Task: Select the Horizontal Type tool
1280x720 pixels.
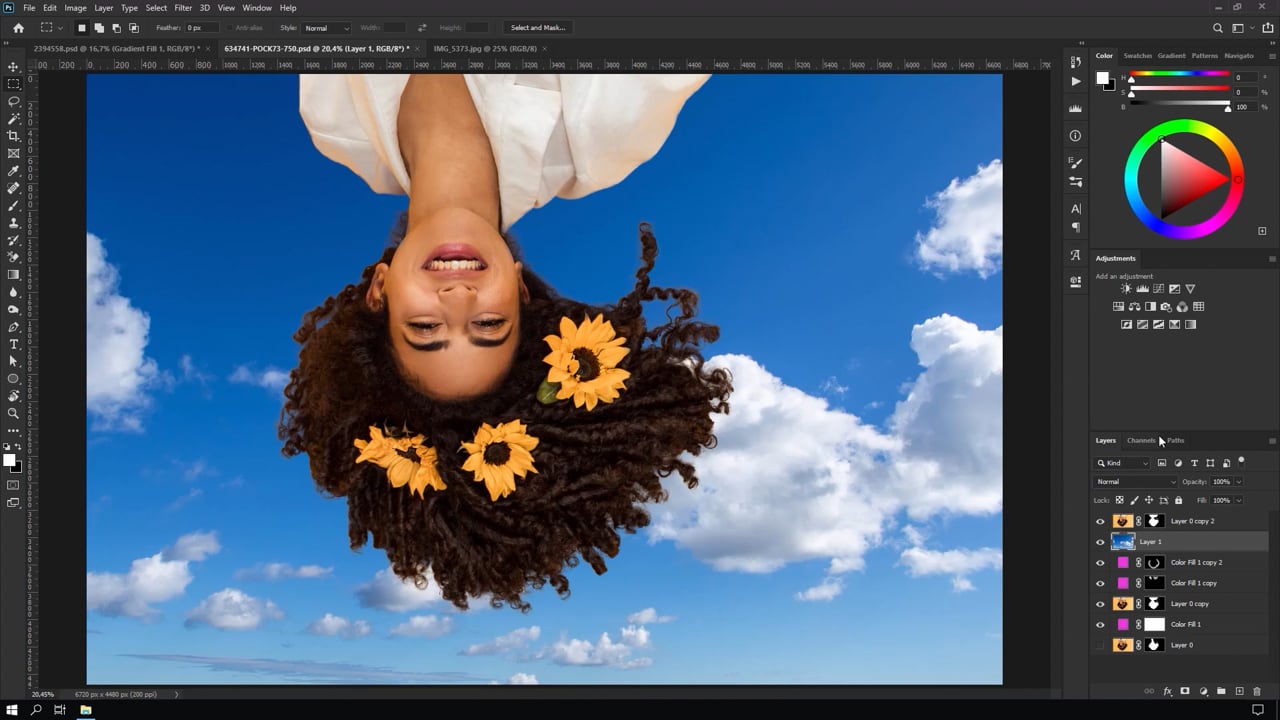Action: pos(13,344)
